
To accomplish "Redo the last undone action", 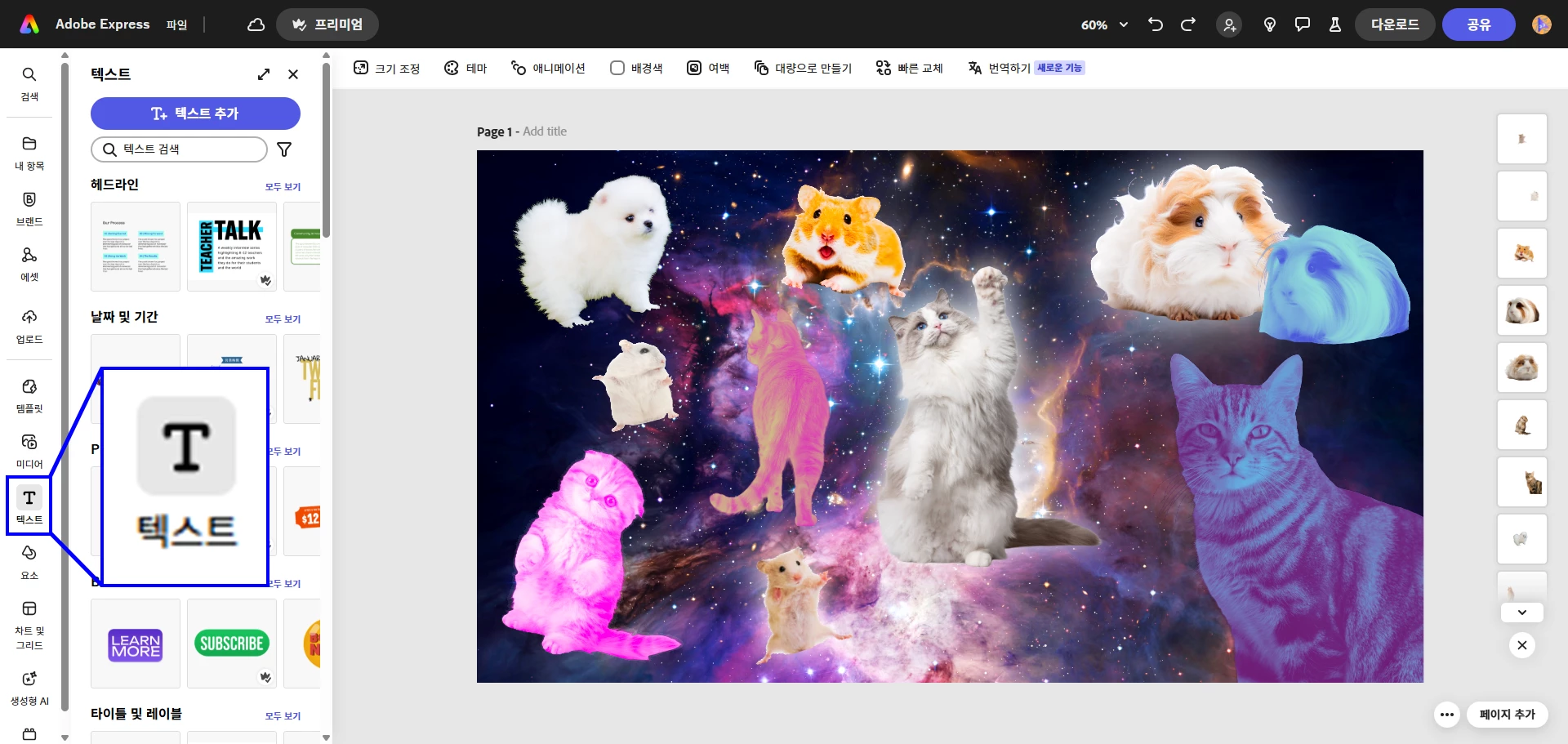I will [1188, 25].
